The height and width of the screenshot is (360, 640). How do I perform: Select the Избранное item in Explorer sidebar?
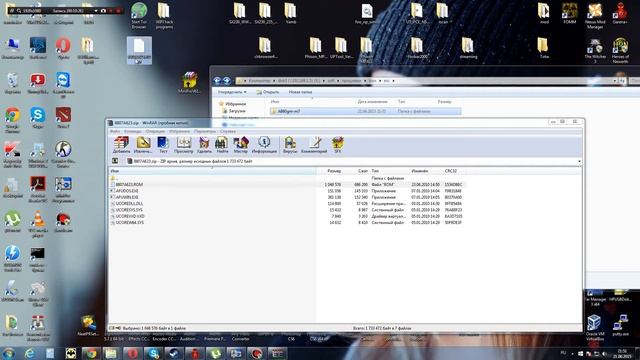click(233, 104)
